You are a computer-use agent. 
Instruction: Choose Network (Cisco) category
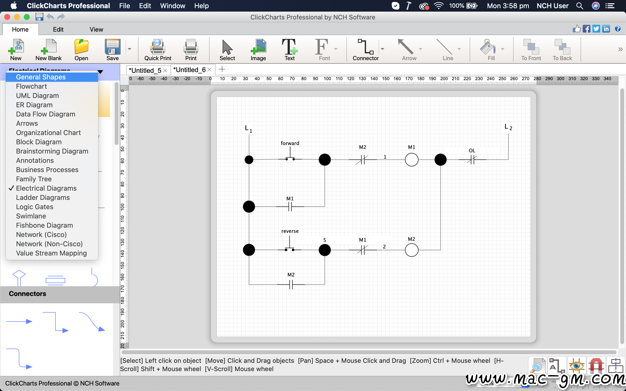click(52, 235)
